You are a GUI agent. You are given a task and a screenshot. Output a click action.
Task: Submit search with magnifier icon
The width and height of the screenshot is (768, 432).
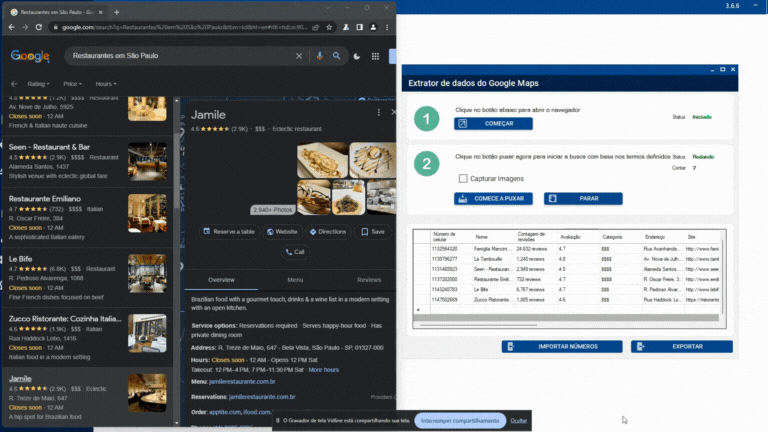click(x=336, y=56)
